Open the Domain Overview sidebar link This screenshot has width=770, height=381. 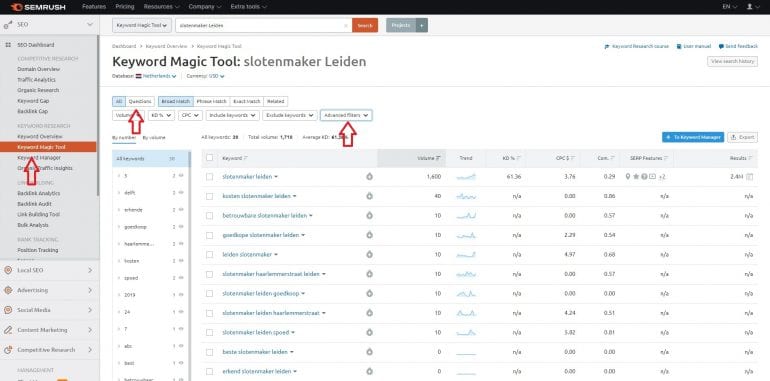coord(38,69)
